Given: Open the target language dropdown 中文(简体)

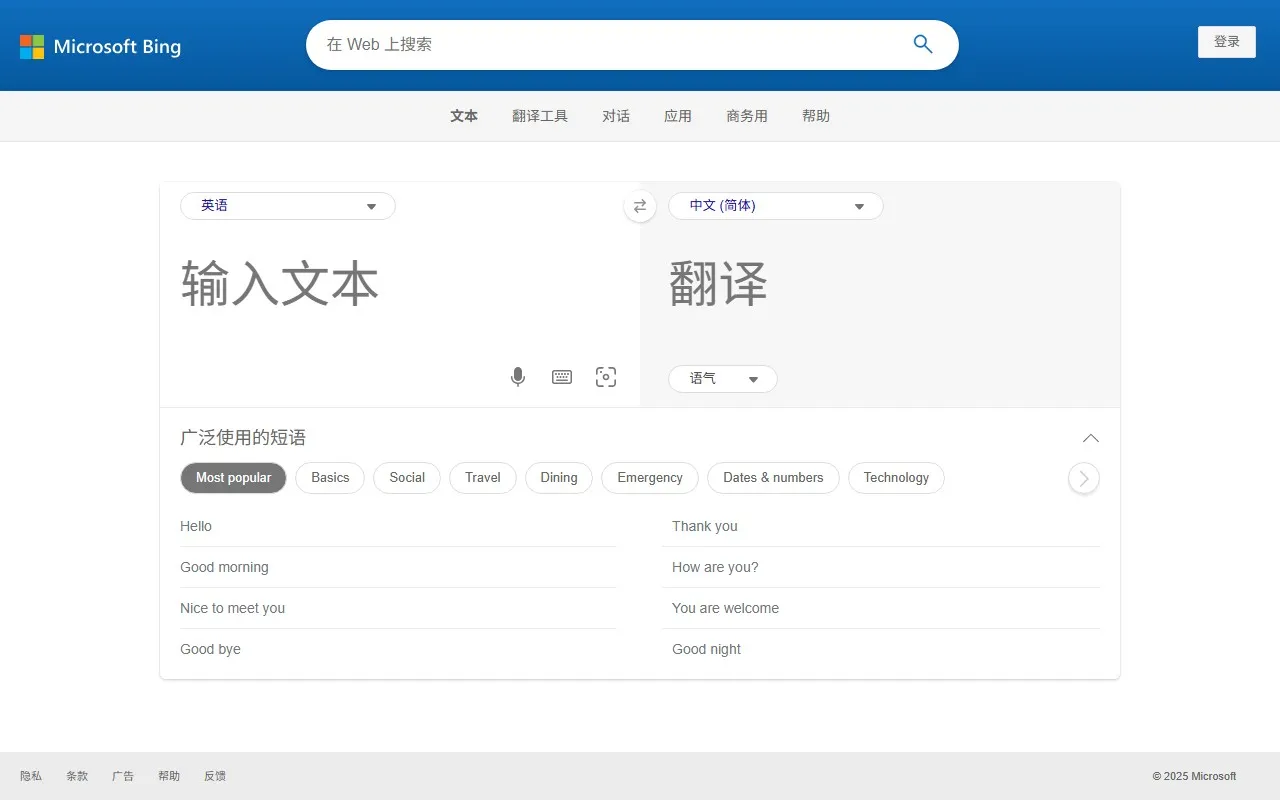Looking at the screenshot, I should pyautogui.click(x=775, y=206).
